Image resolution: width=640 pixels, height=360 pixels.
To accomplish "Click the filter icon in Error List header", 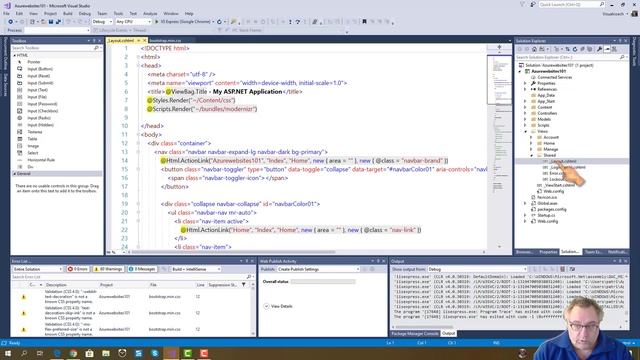I will tap(244, 285).
